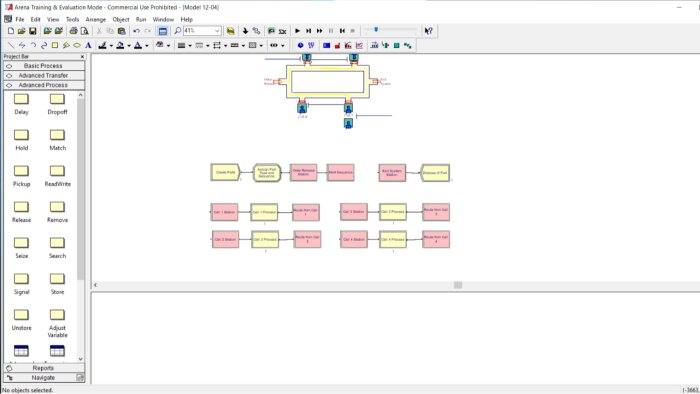Click the Fast-Forward run button
The height and width of the screenshot is (394, 700).
320,31
